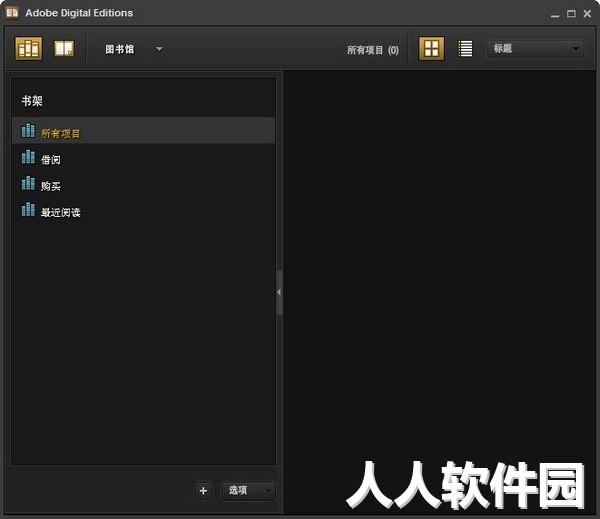Open the 选项 options dropdown

pyautogui.click(x=248, y=490)
